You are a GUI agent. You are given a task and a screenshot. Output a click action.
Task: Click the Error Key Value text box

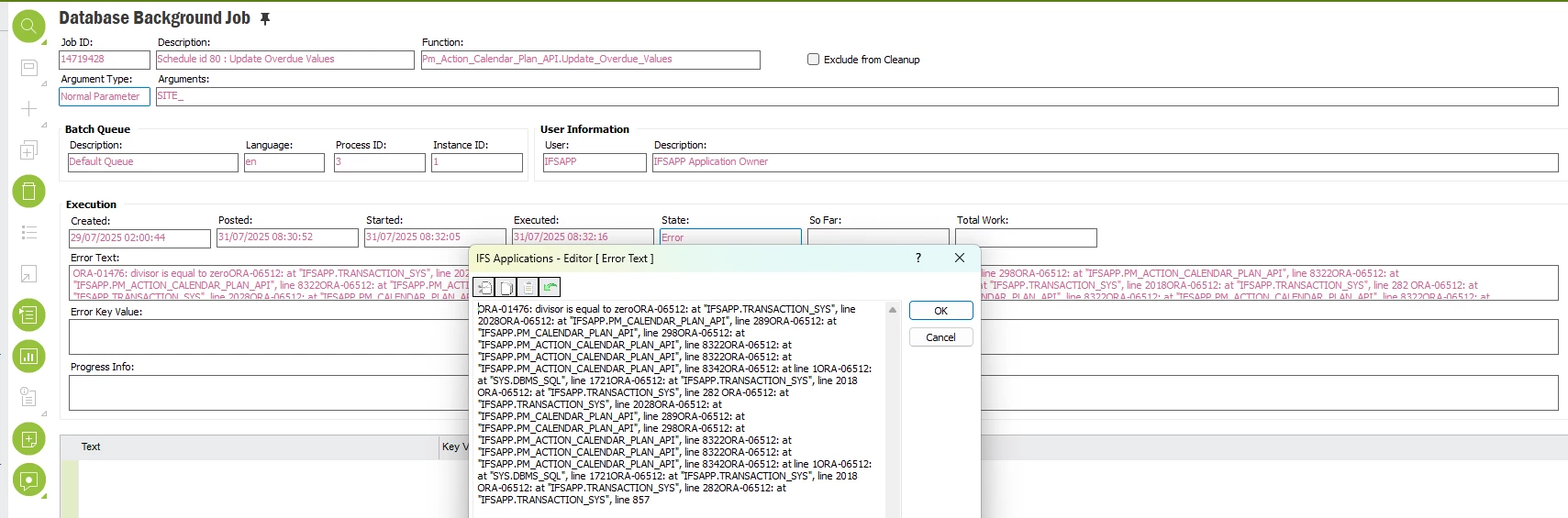pyautogui.click(x=268, y=336)
